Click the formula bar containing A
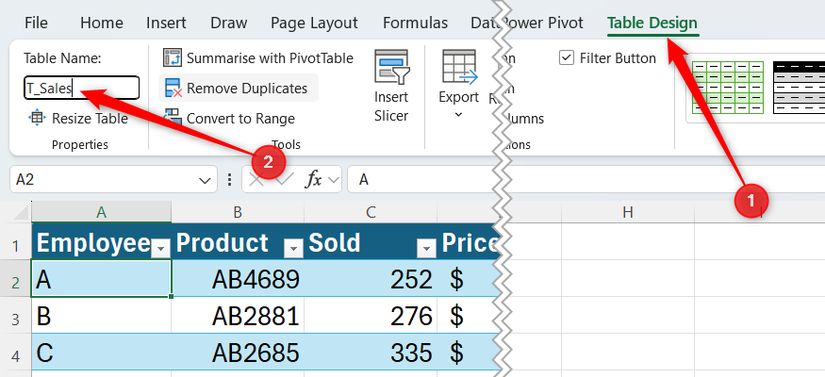The width and height of the screenshot is (825, 377). click(x=585, y=180)
